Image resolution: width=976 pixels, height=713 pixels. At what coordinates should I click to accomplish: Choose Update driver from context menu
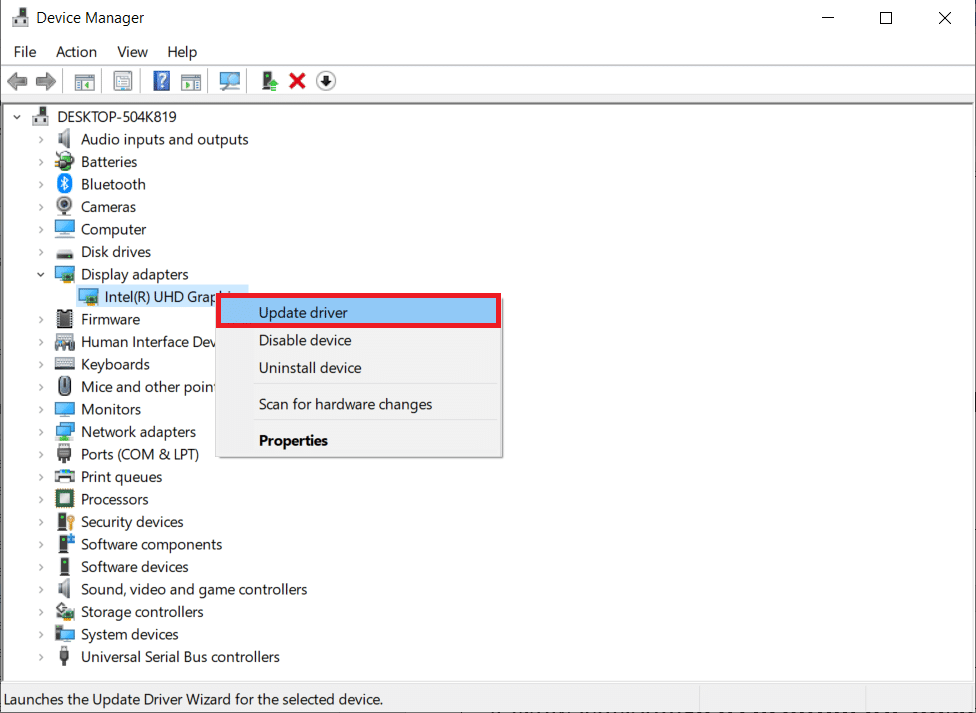click(x=359, y=313)
